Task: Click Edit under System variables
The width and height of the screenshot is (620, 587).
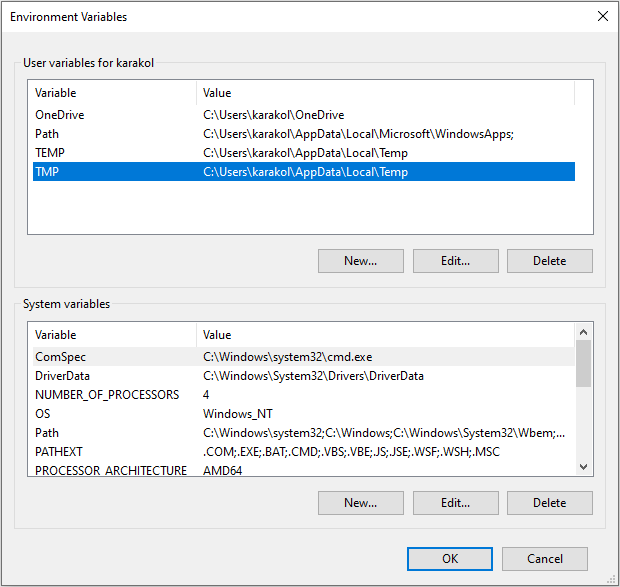Action: point(456,503)
